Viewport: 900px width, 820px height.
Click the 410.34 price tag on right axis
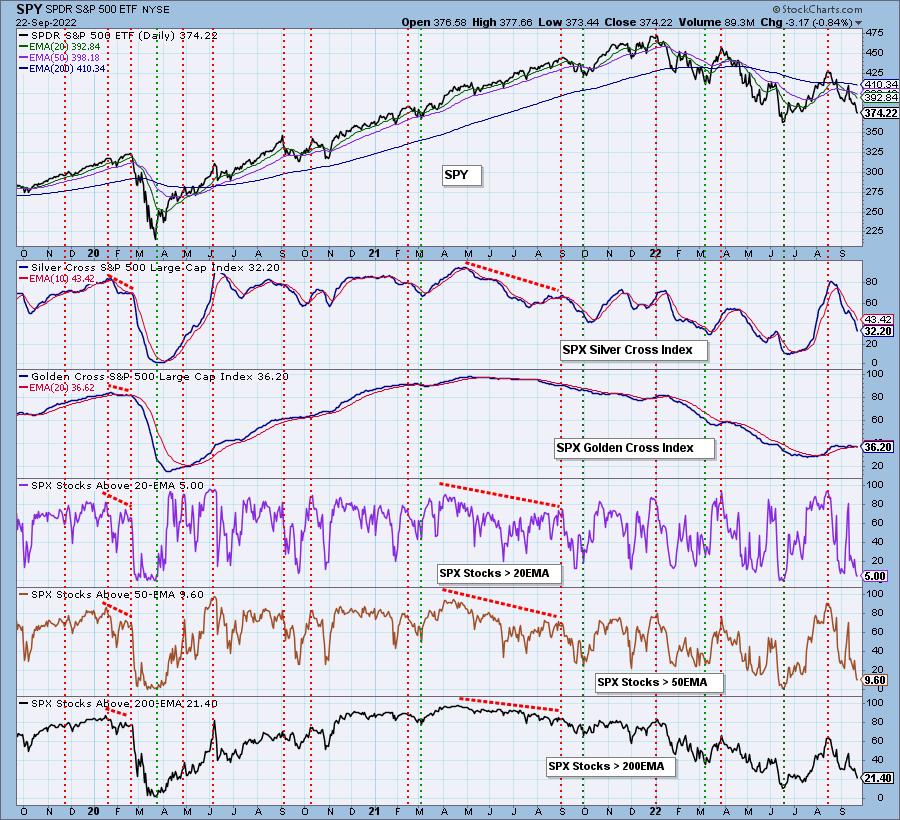[x=880, y=84]
